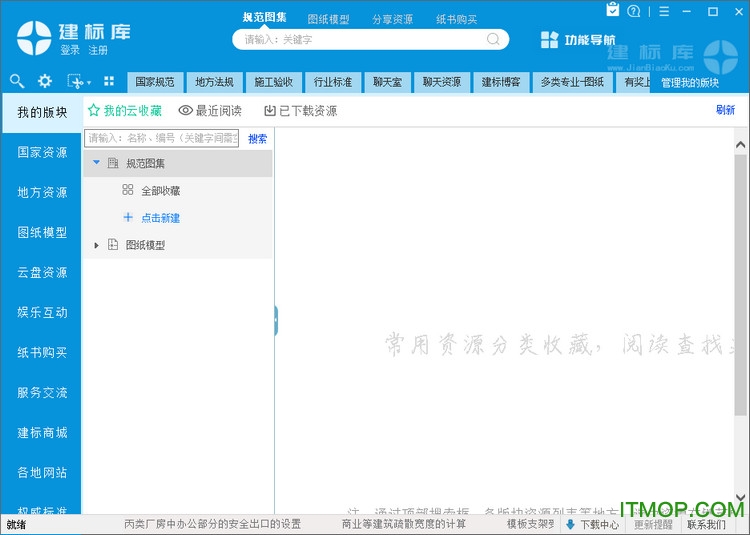Open the 施工验收 tab
The image size is (750, 535).
[273, 82]
